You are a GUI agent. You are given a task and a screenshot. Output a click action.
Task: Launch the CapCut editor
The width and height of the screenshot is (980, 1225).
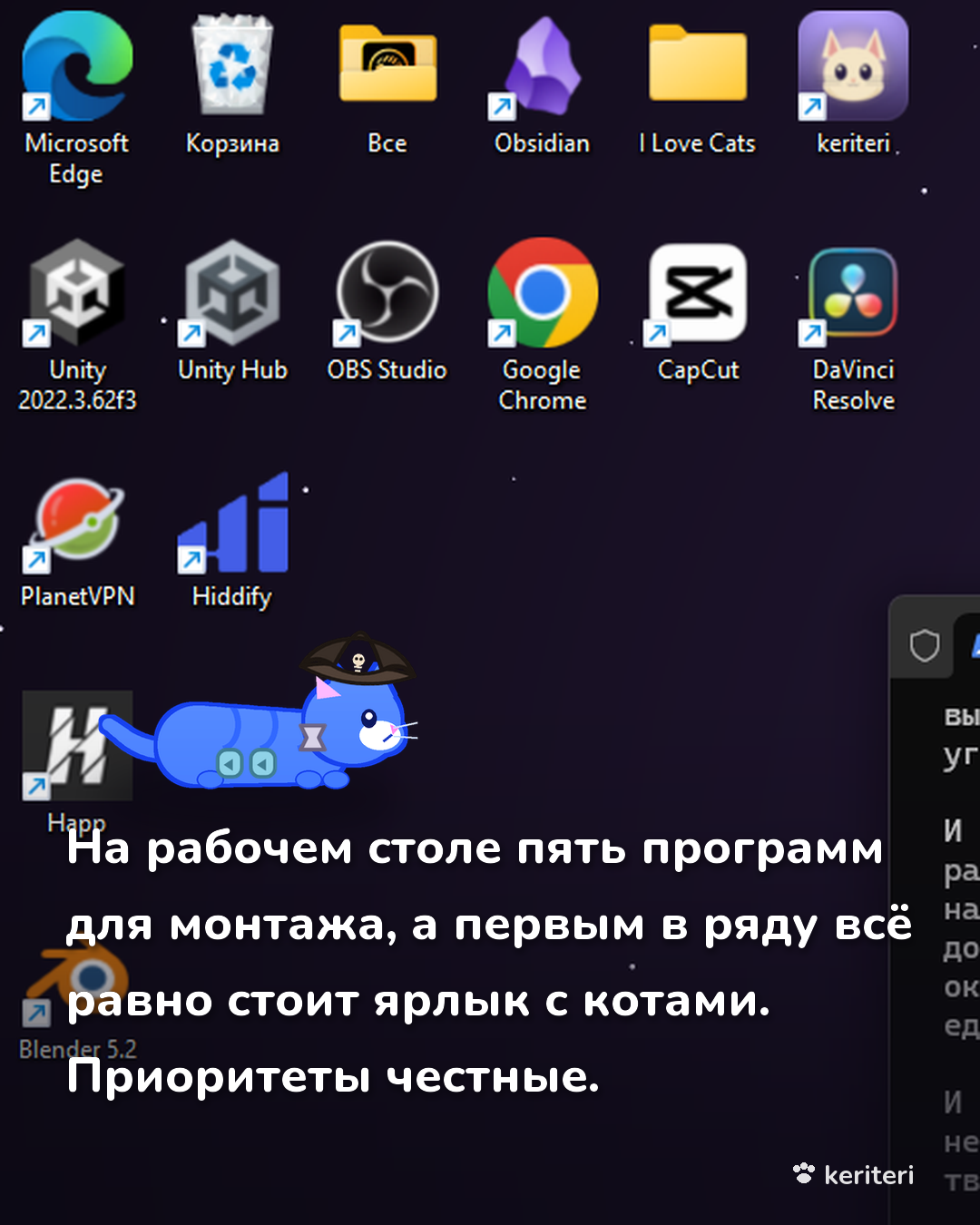tap(698, 292)
